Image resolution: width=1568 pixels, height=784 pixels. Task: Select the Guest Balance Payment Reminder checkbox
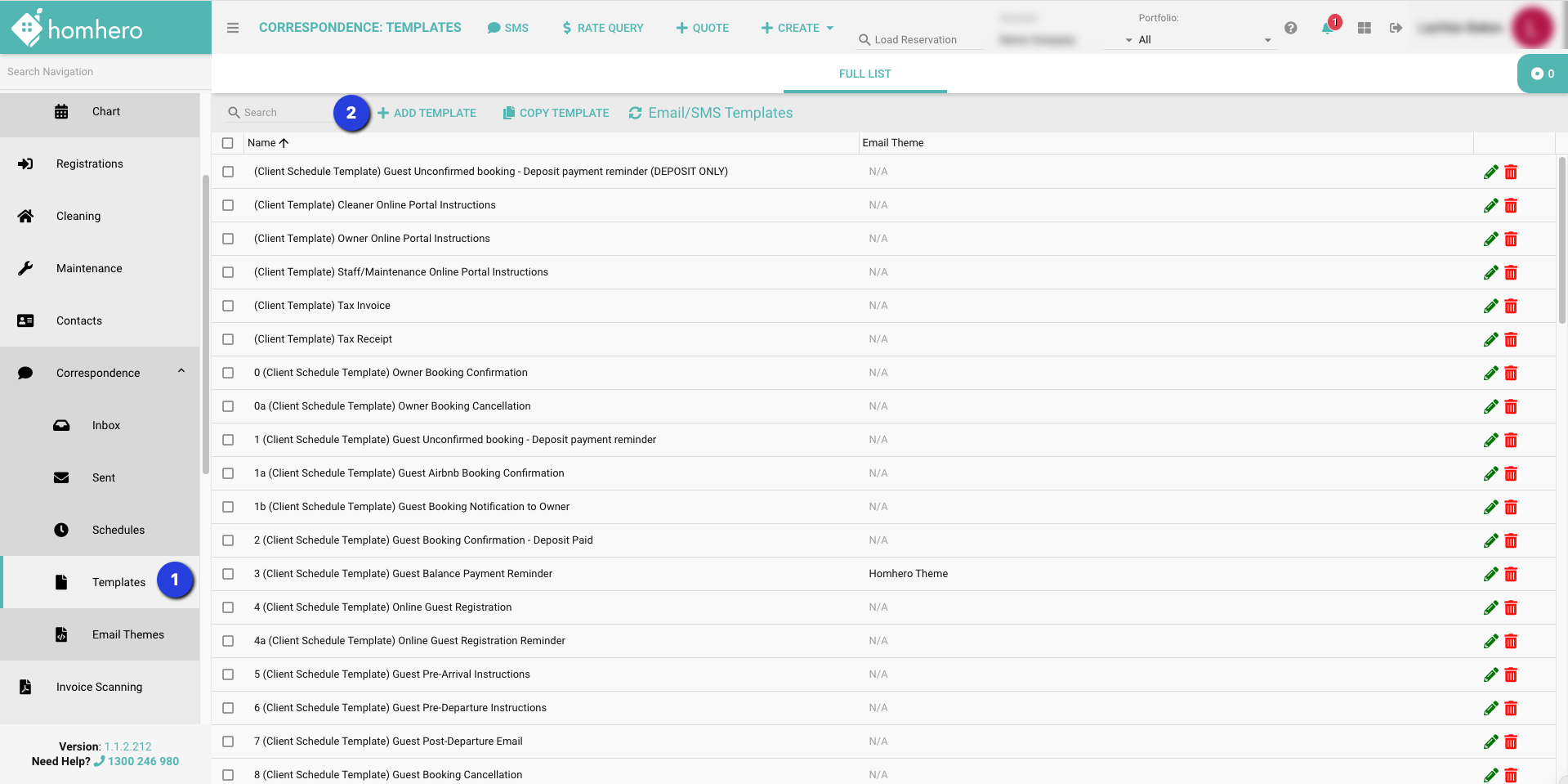click(x=228, y=574)
